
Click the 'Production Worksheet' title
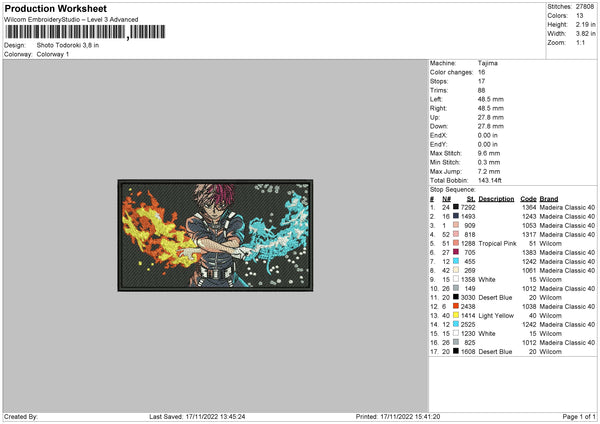pyautogui.click(x=55, y=8)
